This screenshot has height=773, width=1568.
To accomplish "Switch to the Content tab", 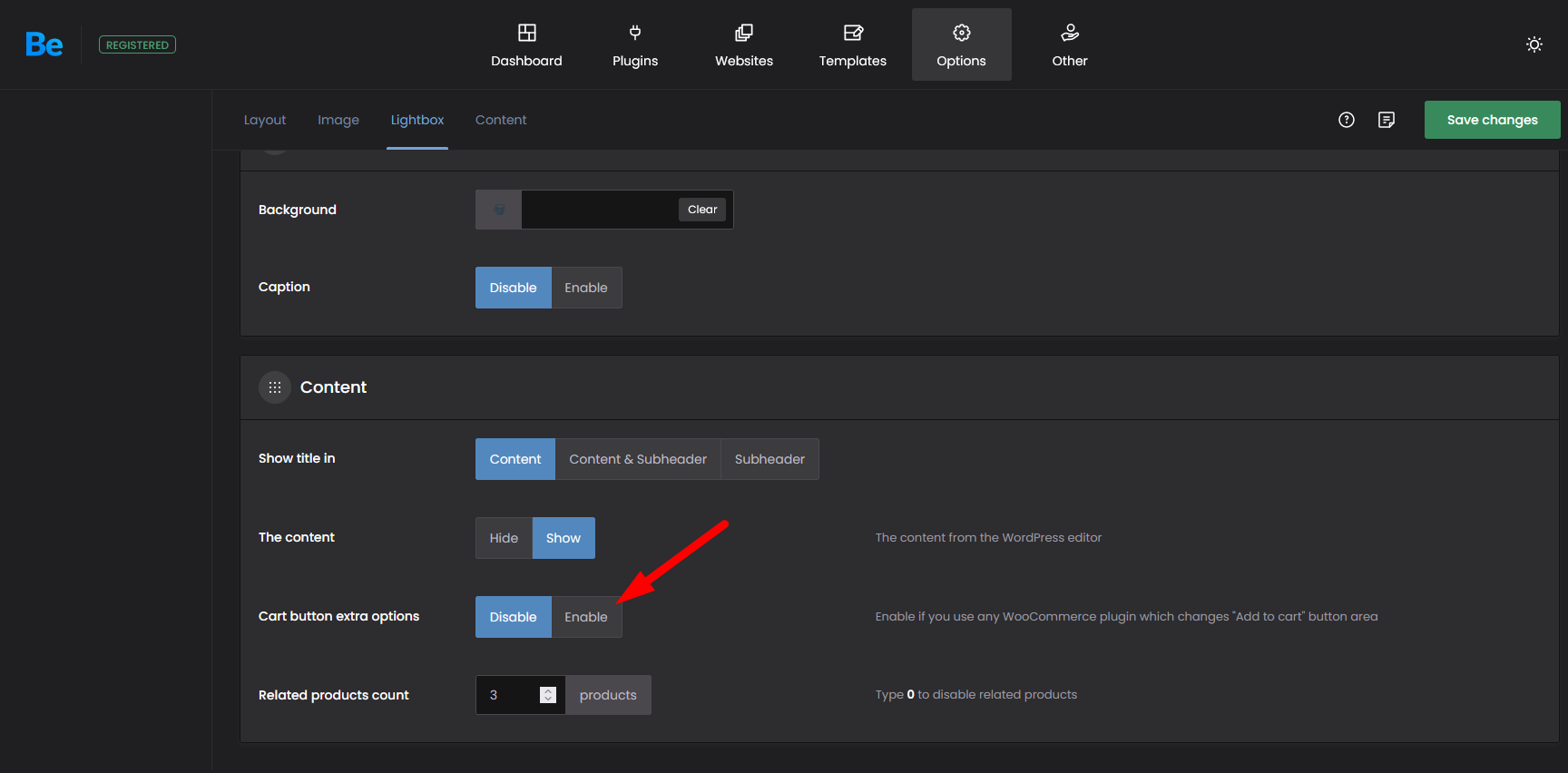I will pyautogui.click(x=501, y=120).
